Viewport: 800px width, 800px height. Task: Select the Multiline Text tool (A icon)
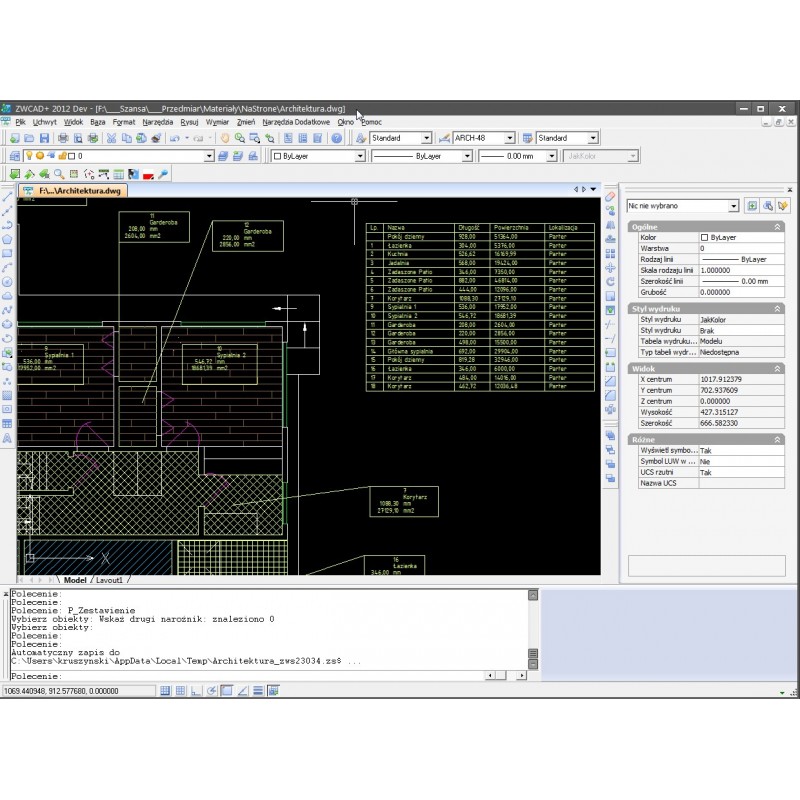7,438
